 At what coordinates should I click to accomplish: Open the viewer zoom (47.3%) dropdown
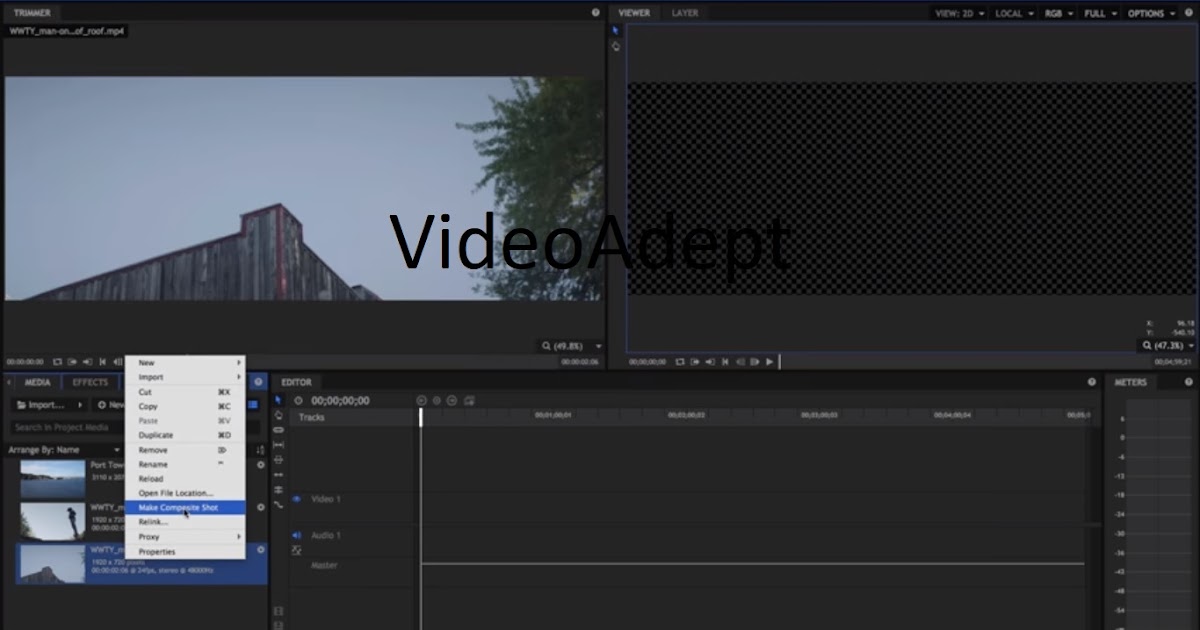(x=1168, y=345)
